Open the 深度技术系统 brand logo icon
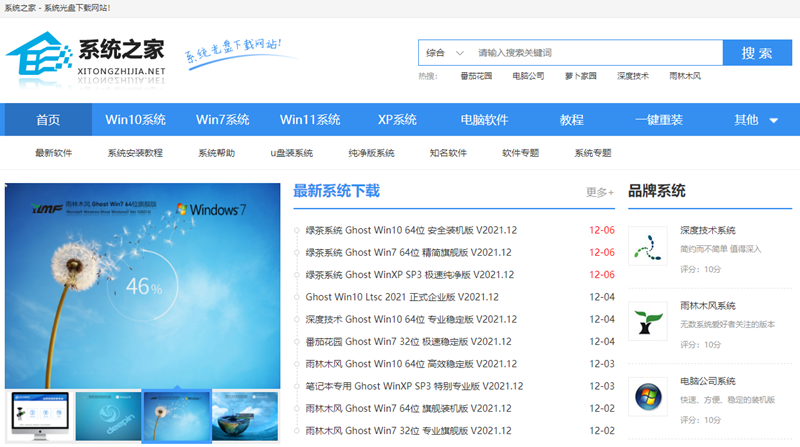 [x=647, y=245]
